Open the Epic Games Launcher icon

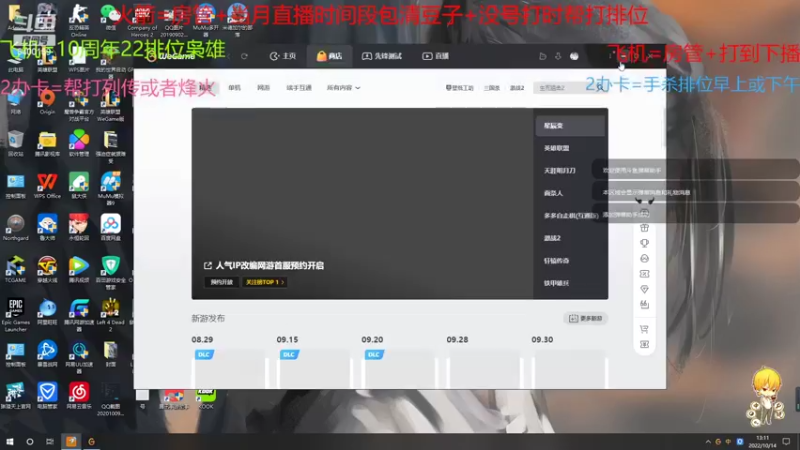click(15, 315)
